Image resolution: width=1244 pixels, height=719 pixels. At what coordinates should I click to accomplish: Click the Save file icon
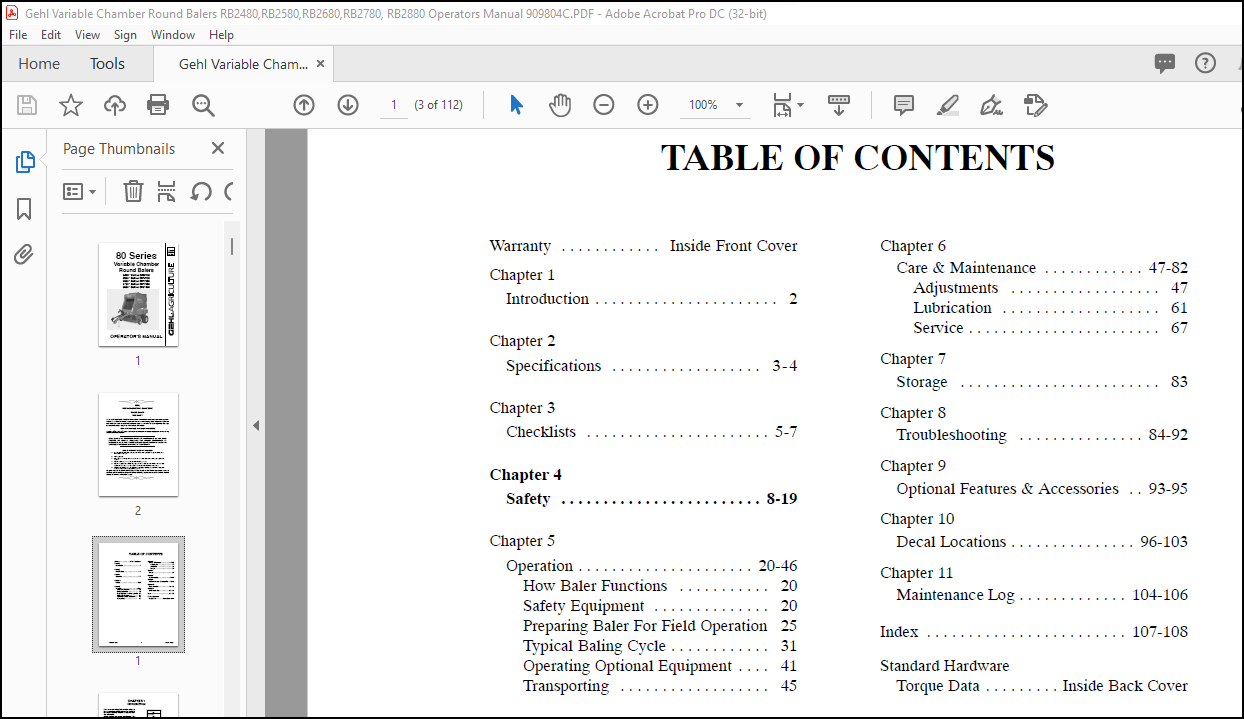coord(27,105)
